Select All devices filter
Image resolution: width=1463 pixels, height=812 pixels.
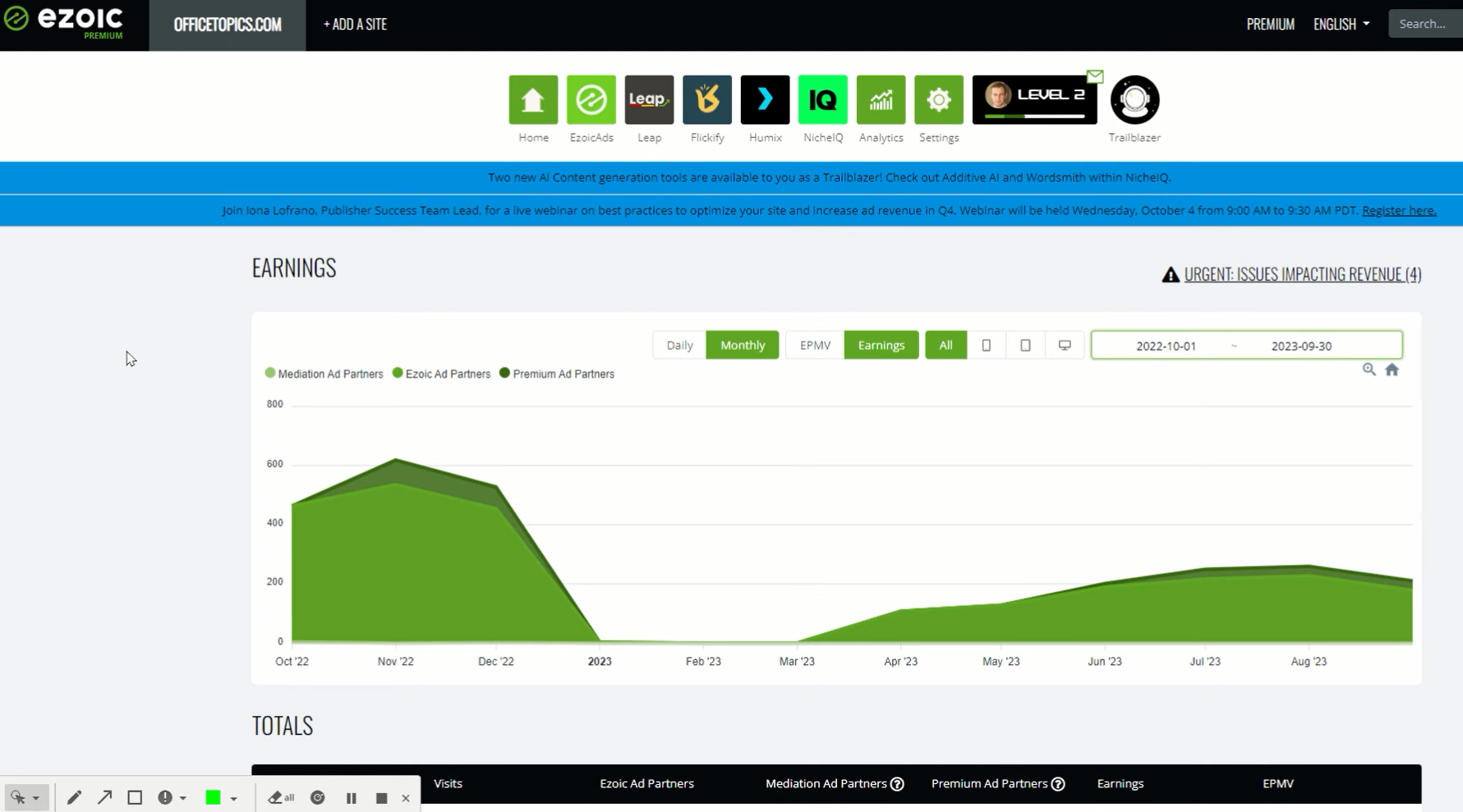point(945,346)
